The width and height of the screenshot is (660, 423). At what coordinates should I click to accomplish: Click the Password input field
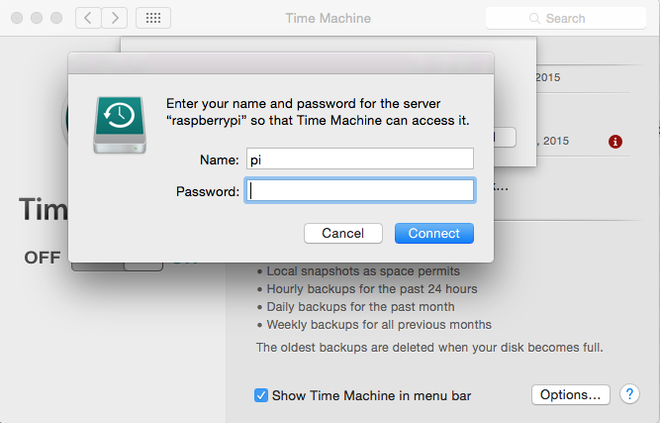pos(360,191)
